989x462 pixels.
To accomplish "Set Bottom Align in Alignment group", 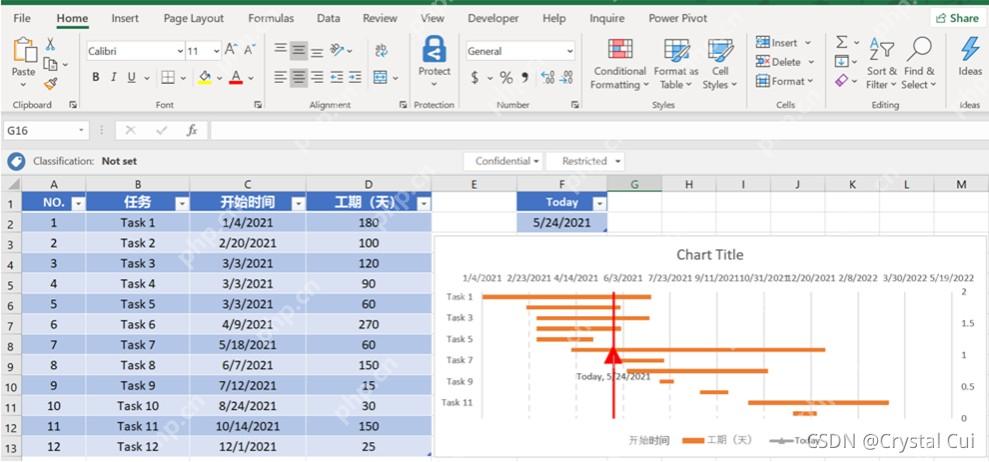I will pyautogui.click(x=317, y=51).
